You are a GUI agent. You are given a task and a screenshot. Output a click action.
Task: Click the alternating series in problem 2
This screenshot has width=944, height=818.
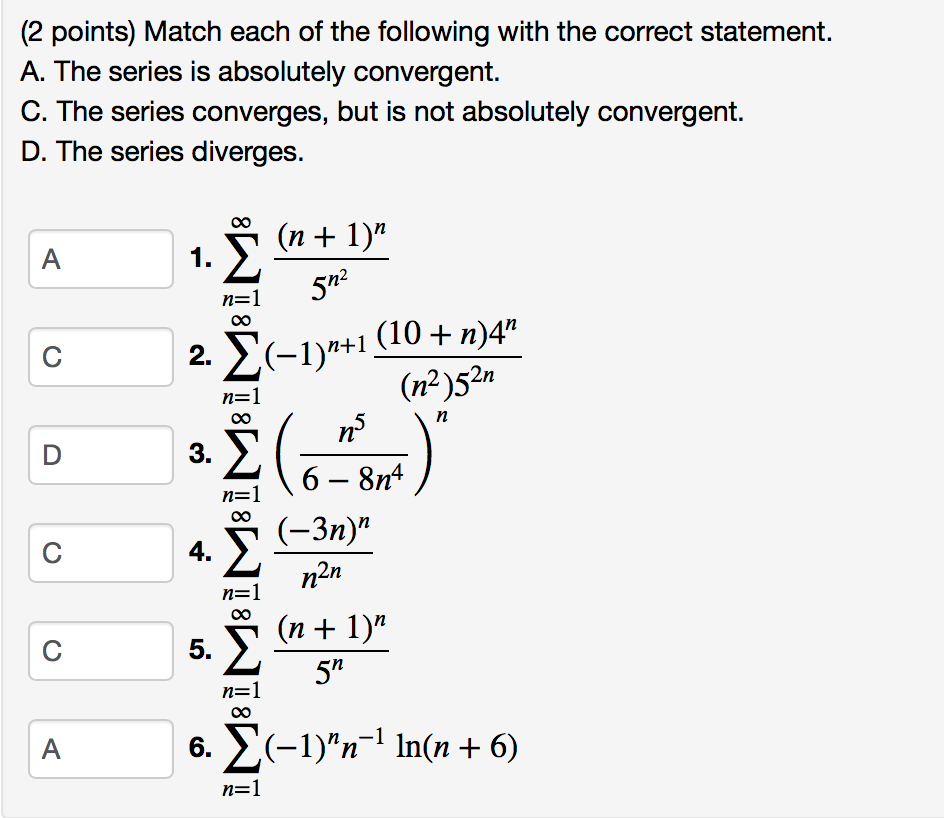390,355
